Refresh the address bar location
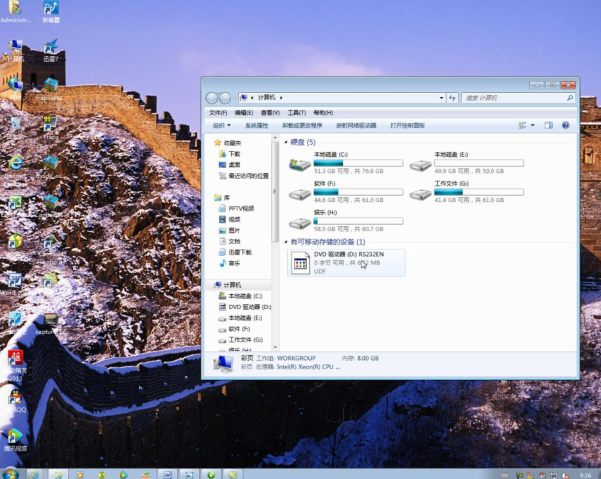The height and width of the screenshot is (479, 601). point(452,98)
